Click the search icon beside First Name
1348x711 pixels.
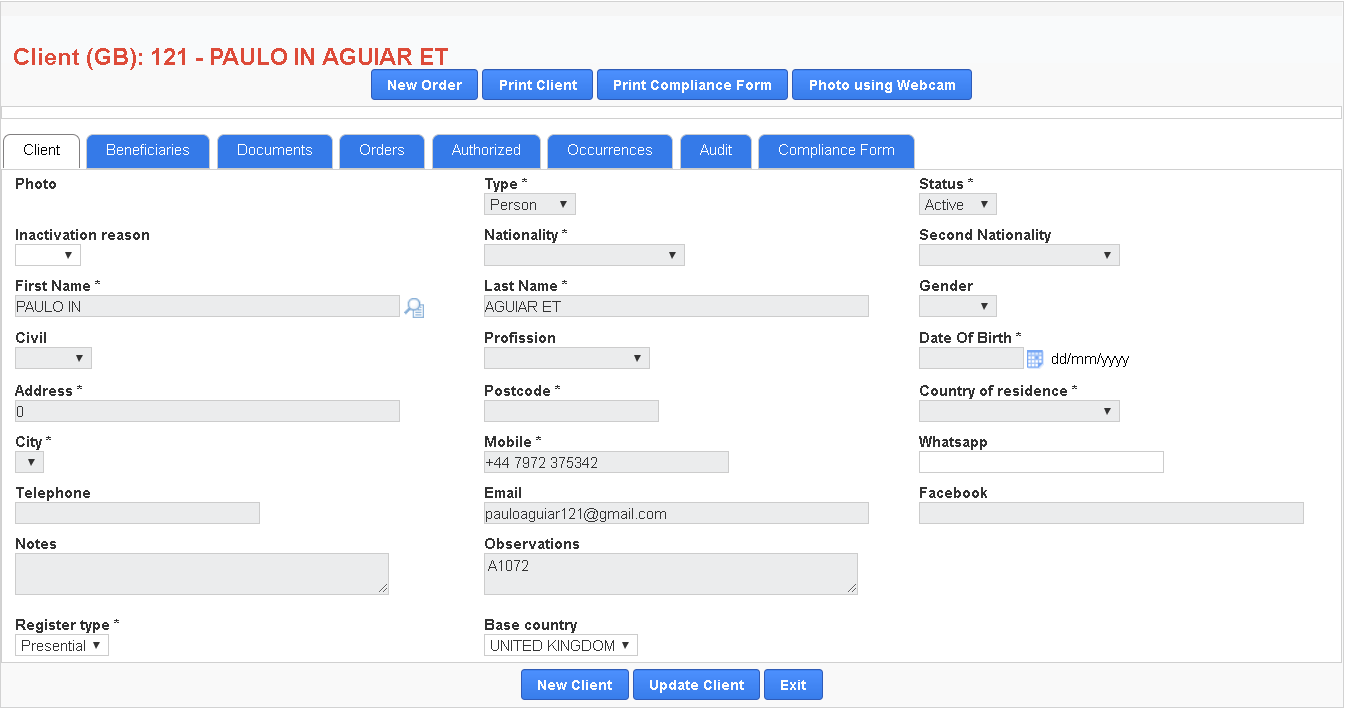(x=414, y=308)
